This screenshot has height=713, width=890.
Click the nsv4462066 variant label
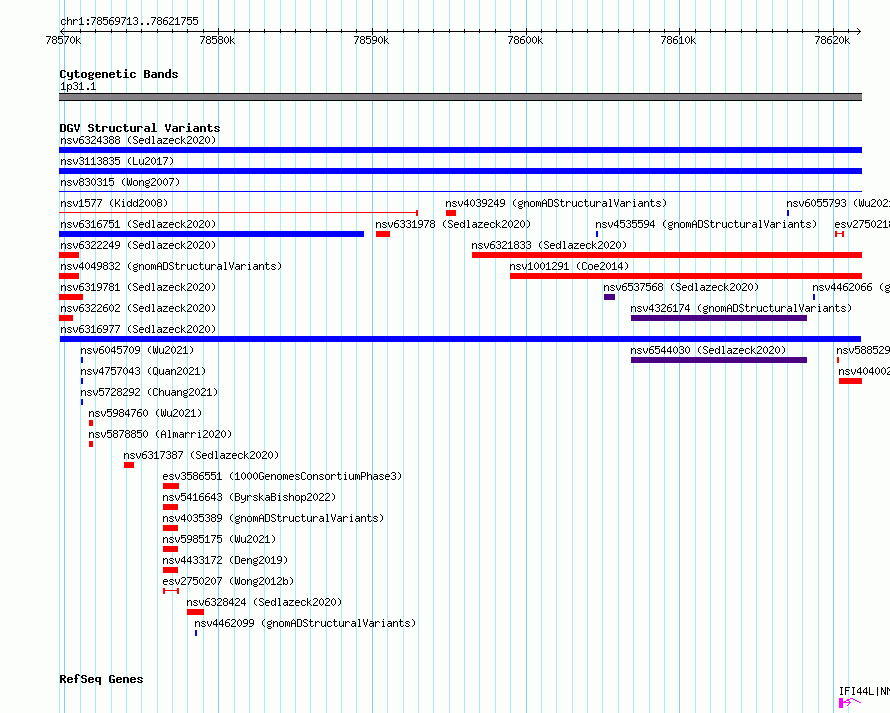(851, 287)
